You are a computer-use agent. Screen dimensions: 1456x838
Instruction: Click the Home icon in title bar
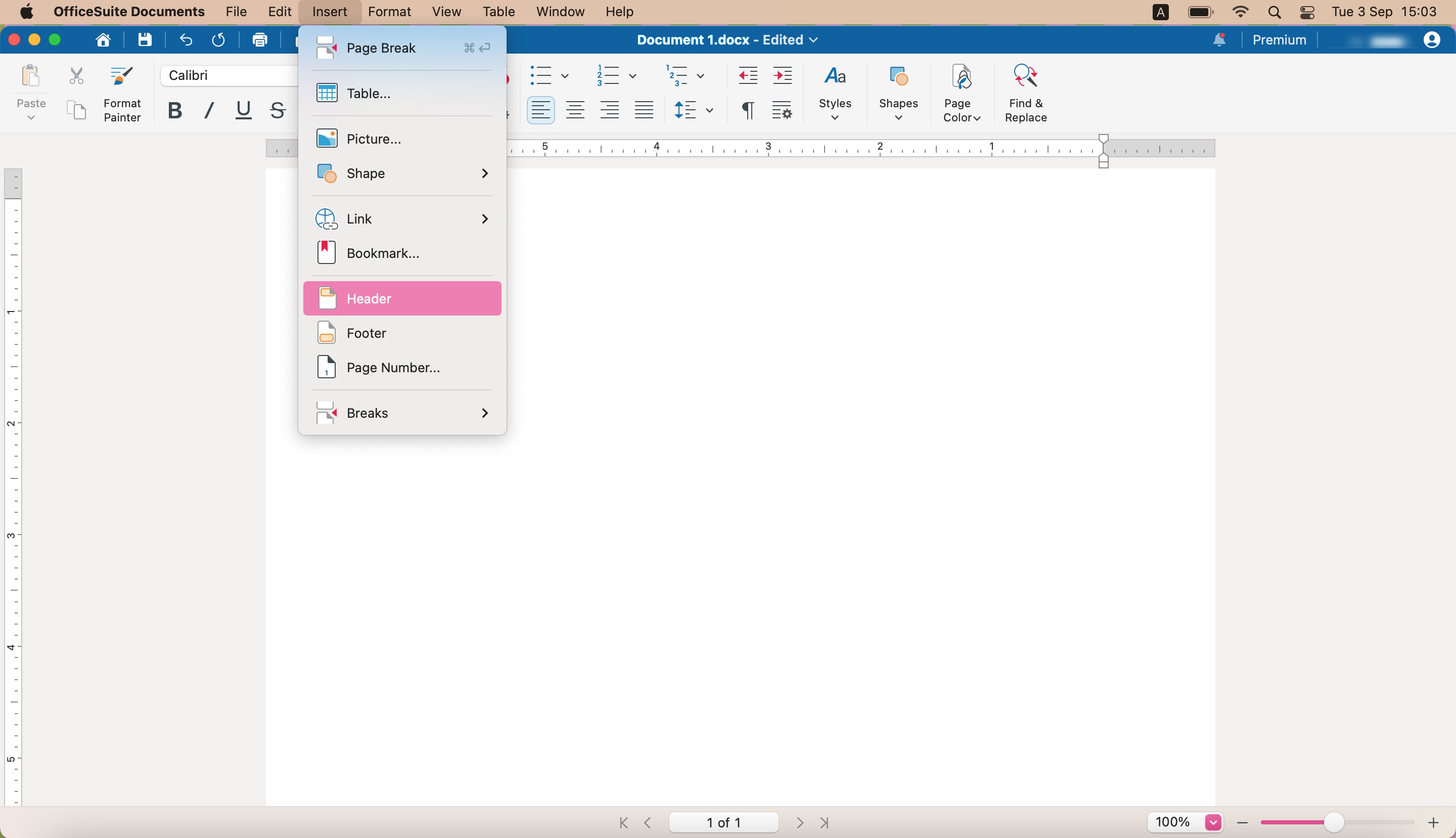point(103,40)
